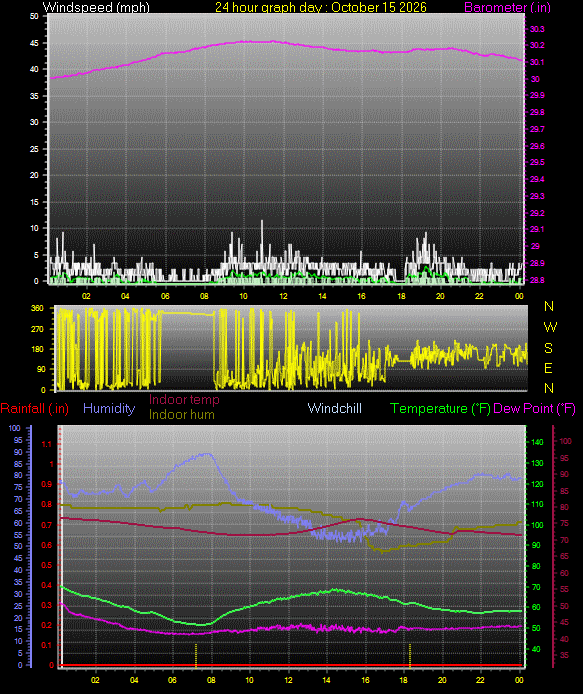This screenshot has height=694, width=583.
Task: Click the S compass letter beside the wind direction chart
Action: coord(548,348)
